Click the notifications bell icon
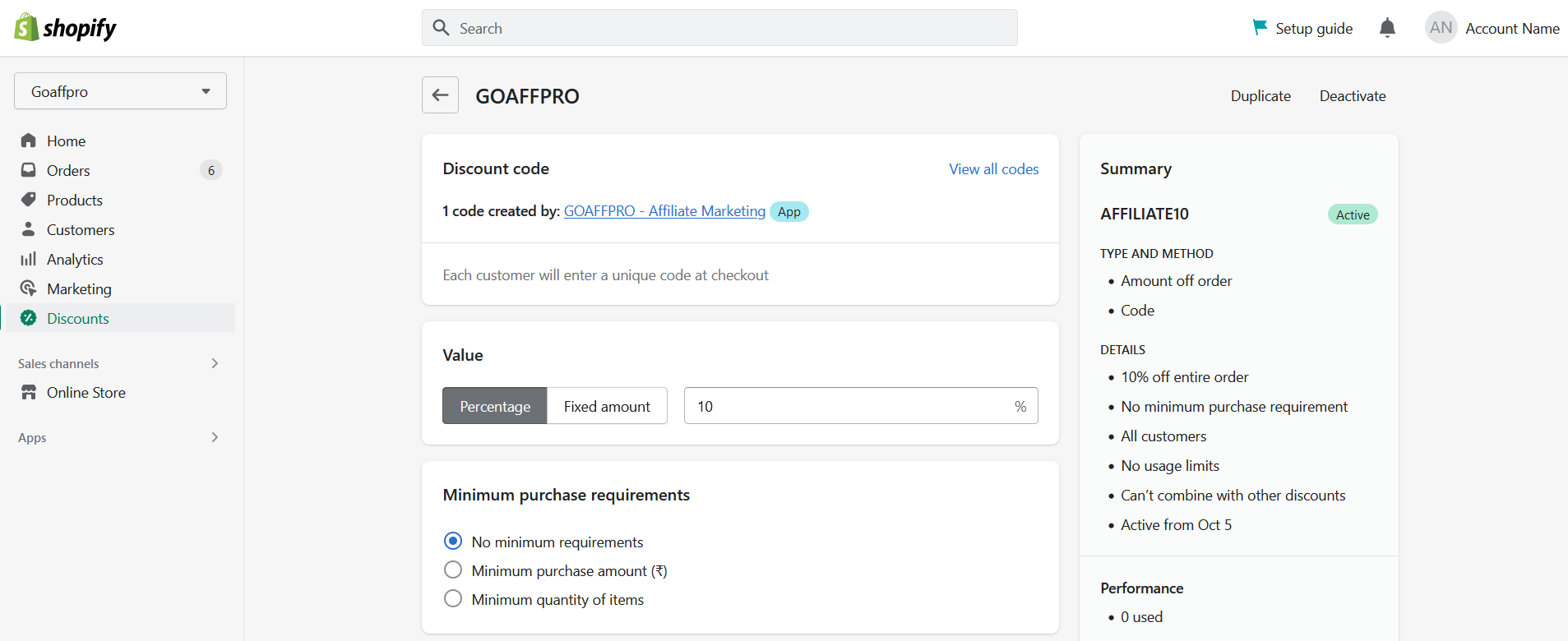 tap(1387, 28)
